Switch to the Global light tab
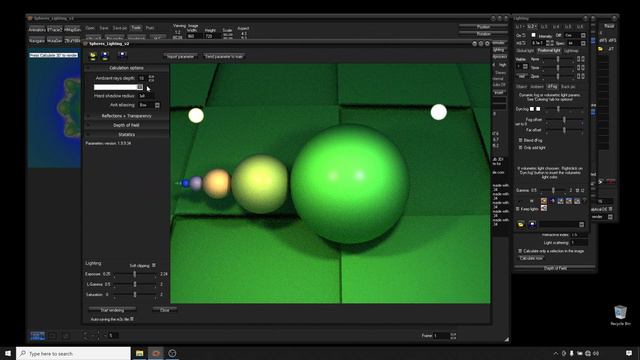 (x=525, y=51)
